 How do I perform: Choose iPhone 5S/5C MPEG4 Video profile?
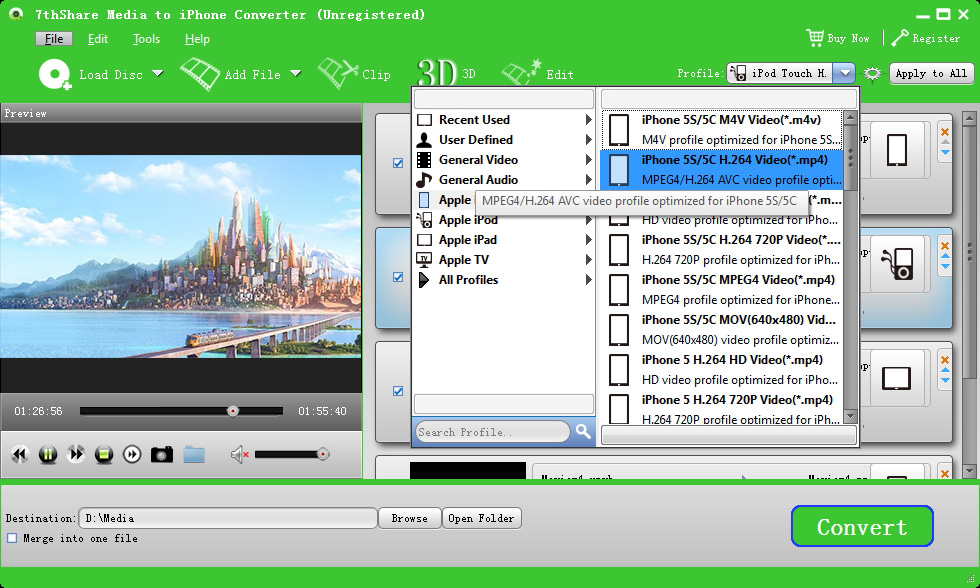722,289
